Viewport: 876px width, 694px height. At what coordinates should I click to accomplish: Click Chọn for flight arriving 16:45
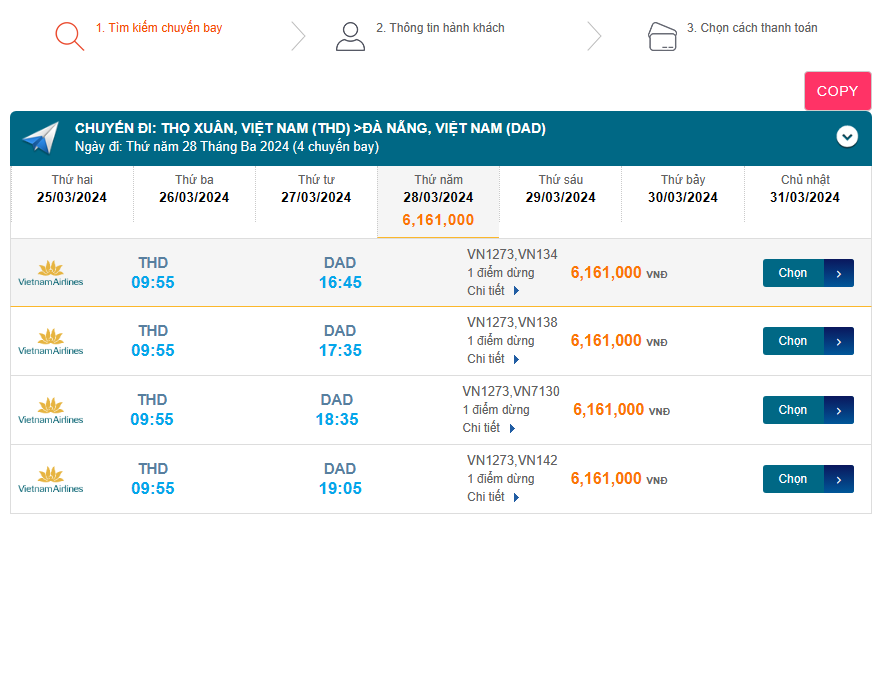pos(807,273)
